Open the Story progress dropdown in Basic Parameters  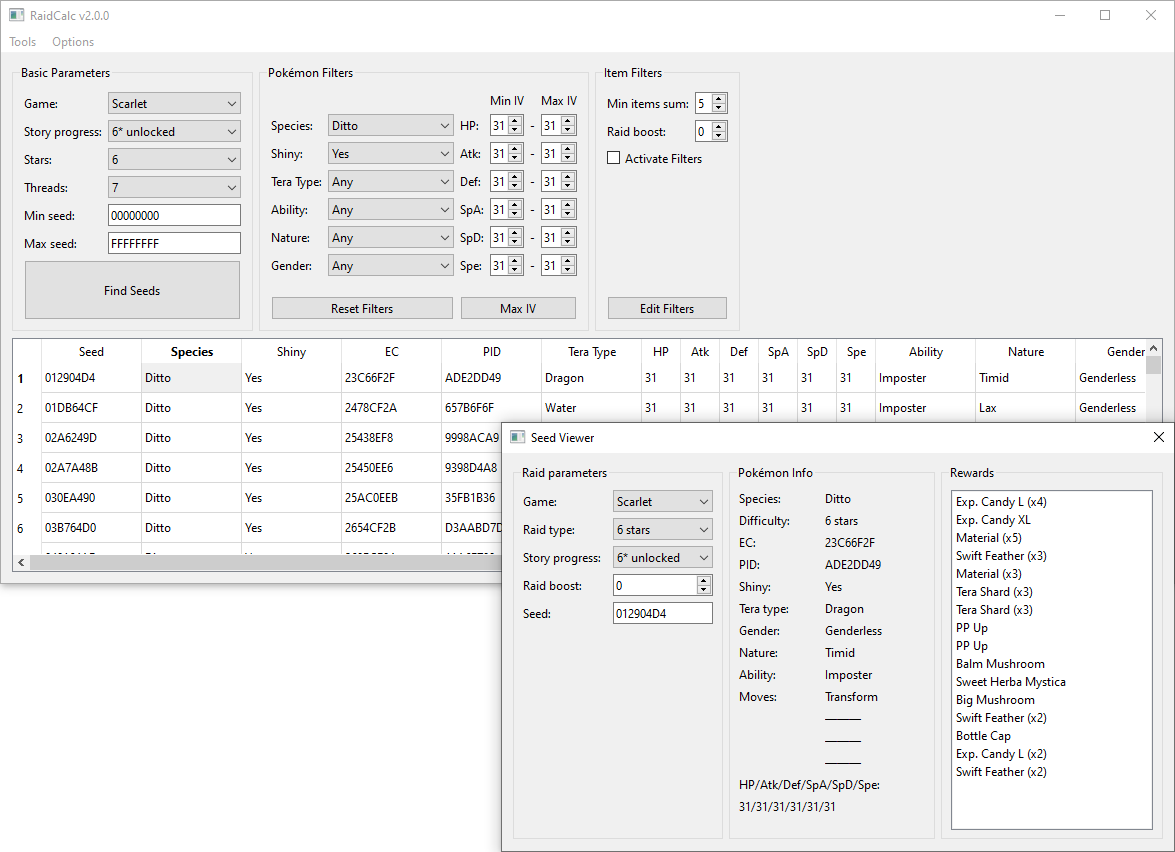point(174,131)
